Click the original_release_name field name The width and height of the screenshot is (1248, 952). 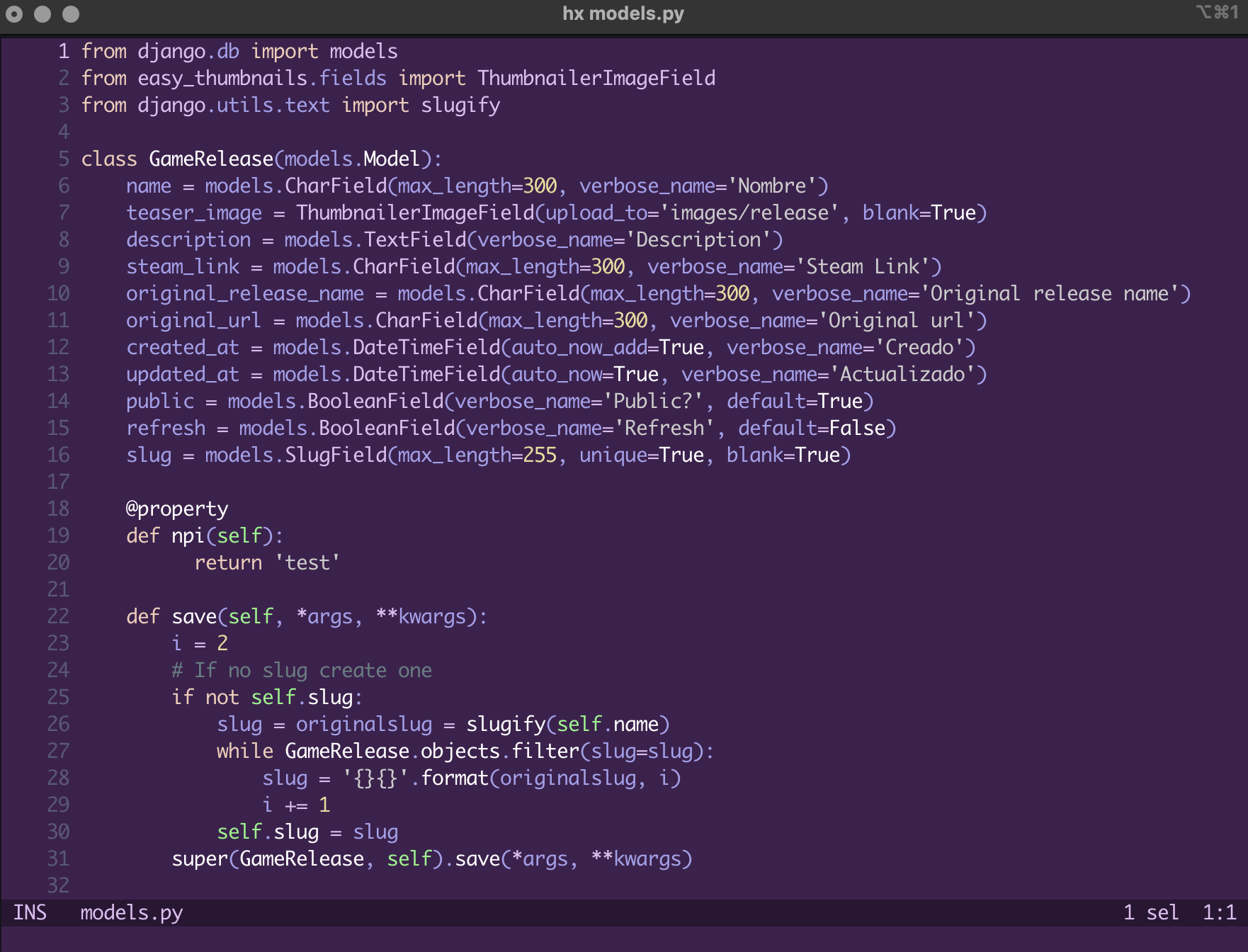245,293
